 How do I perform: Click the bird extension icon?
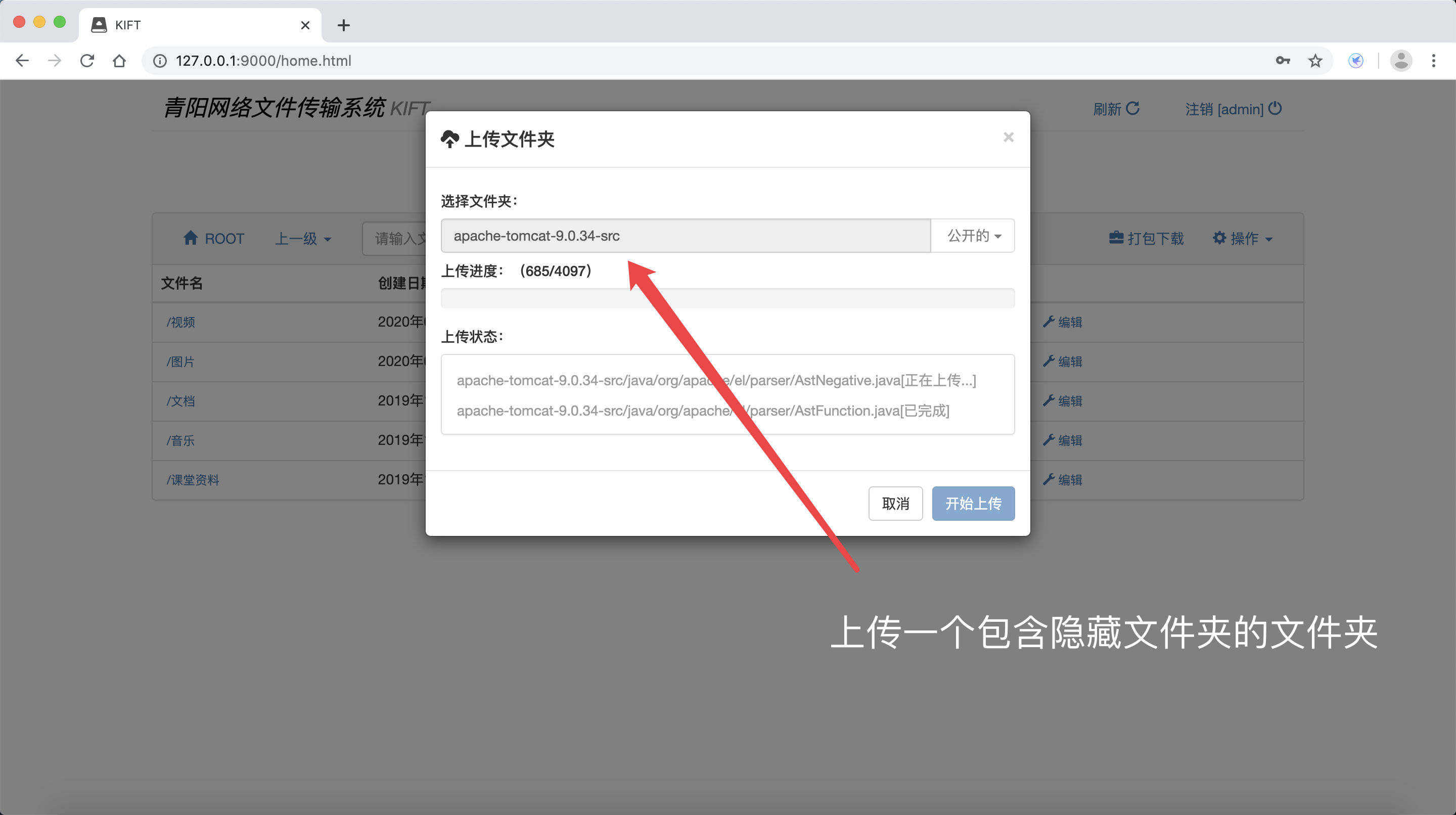(x=1356, y=61)
